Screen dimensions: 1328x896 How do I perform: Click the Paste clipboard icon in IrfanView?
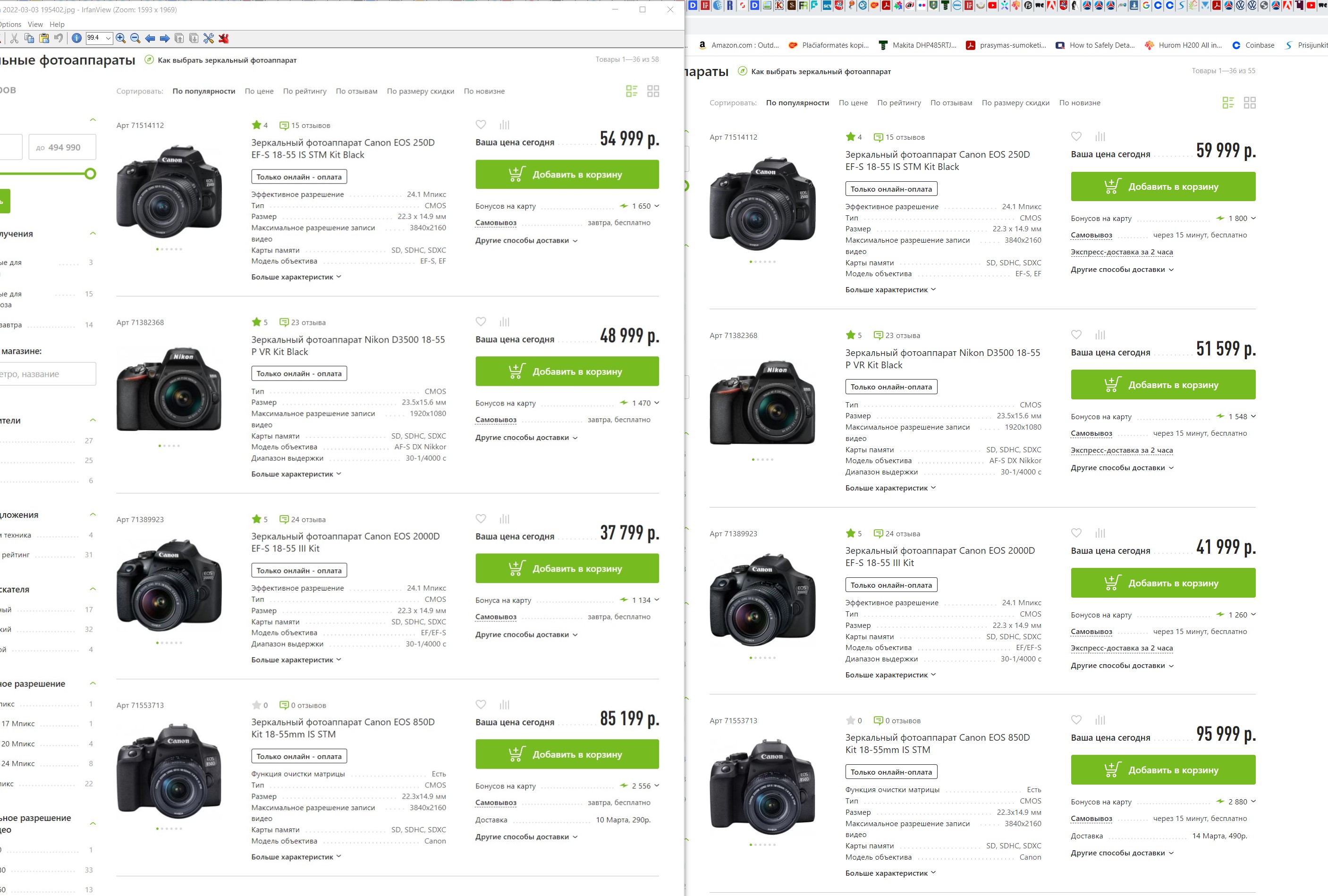pyautogui.click(x=44, y=38)
